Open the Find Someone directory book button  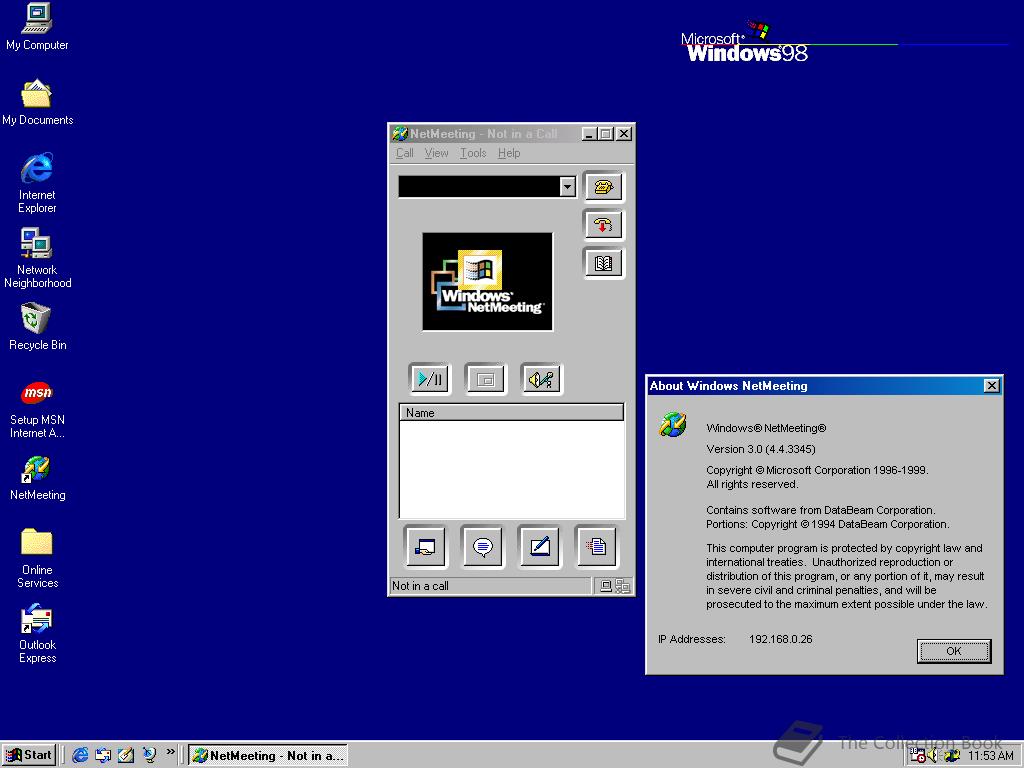(603, 263)
